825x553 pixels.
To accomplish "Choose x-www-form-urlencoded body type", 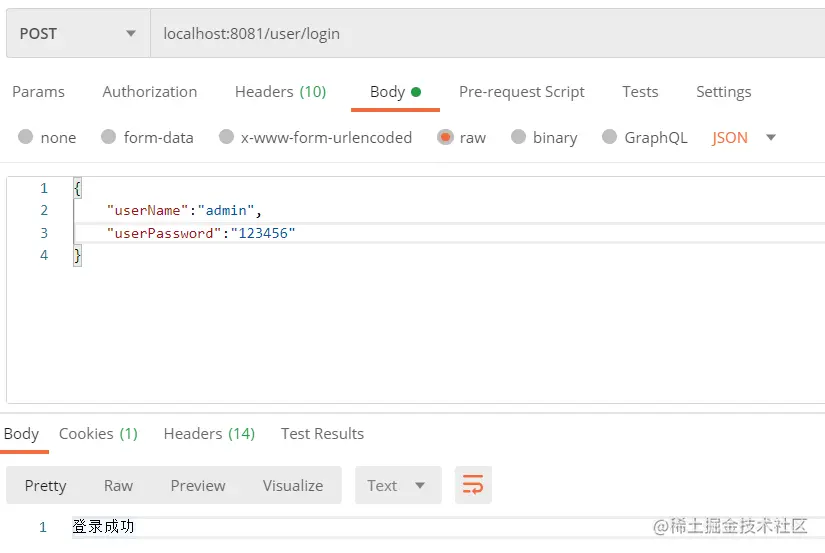I will coord(226,138).
